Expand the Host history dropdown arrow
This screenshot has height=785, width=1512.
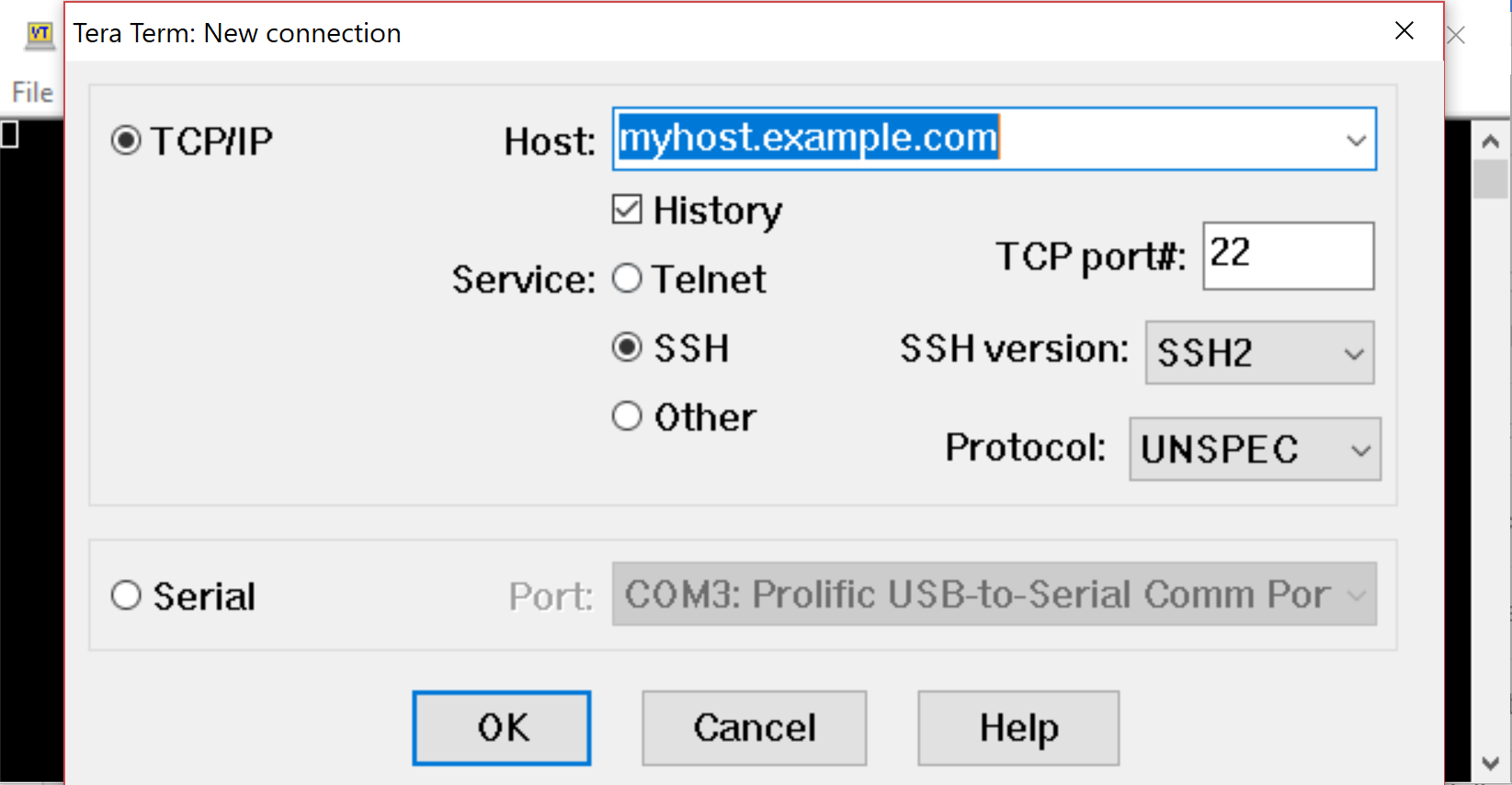point(1356,140)
